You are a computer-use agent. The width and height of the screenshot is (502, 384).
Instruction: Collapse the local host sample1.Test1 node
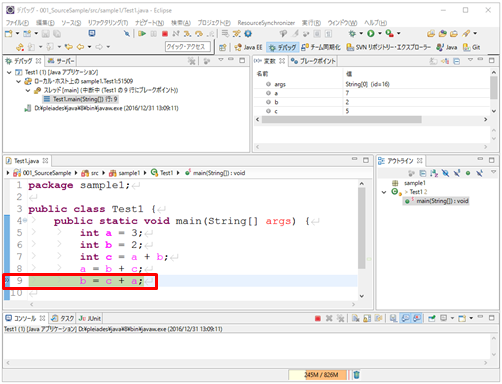(x=18, y=81)
